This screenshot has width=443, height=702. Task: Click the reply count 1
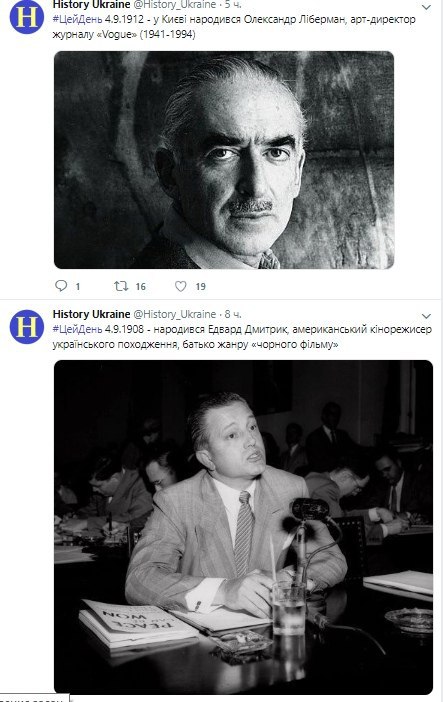(x=77, y=287)
